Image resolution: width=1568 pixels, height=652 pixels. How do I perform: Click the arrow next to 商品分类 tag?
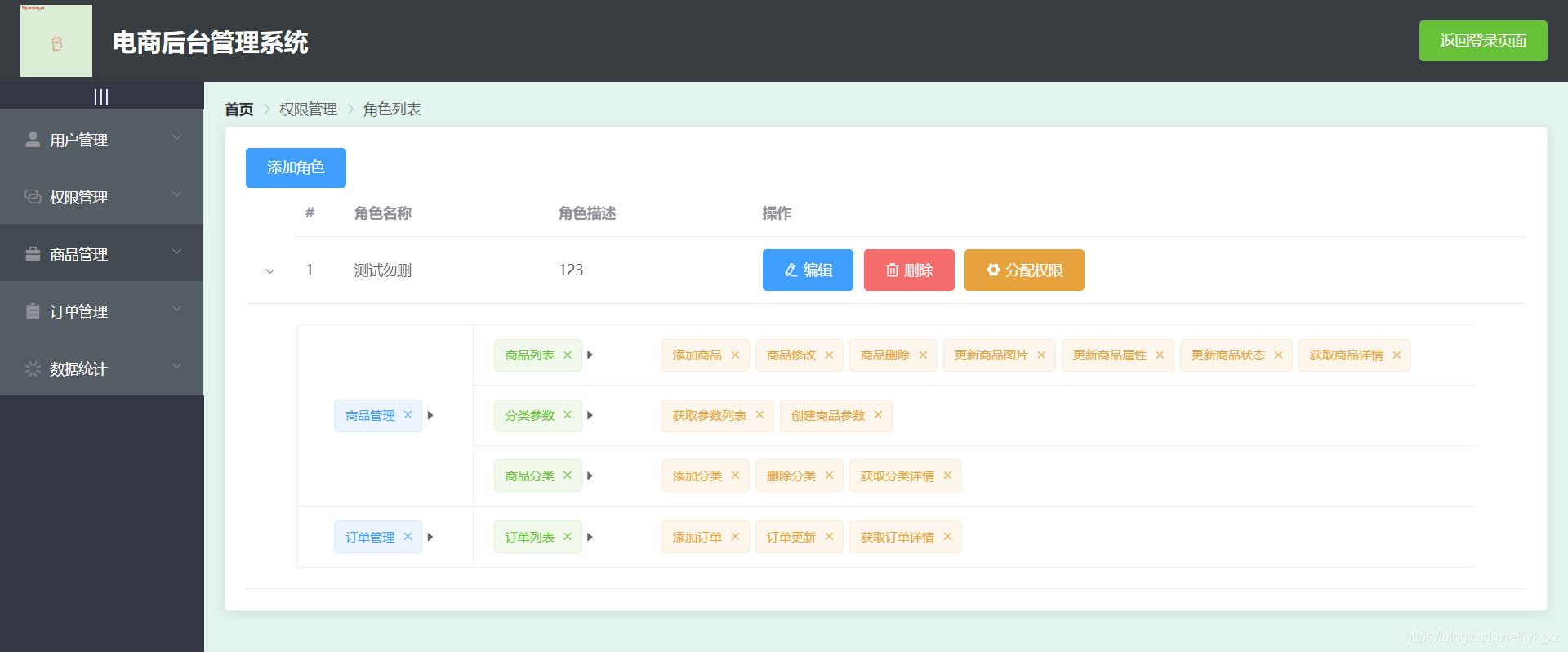coord(590,476)
